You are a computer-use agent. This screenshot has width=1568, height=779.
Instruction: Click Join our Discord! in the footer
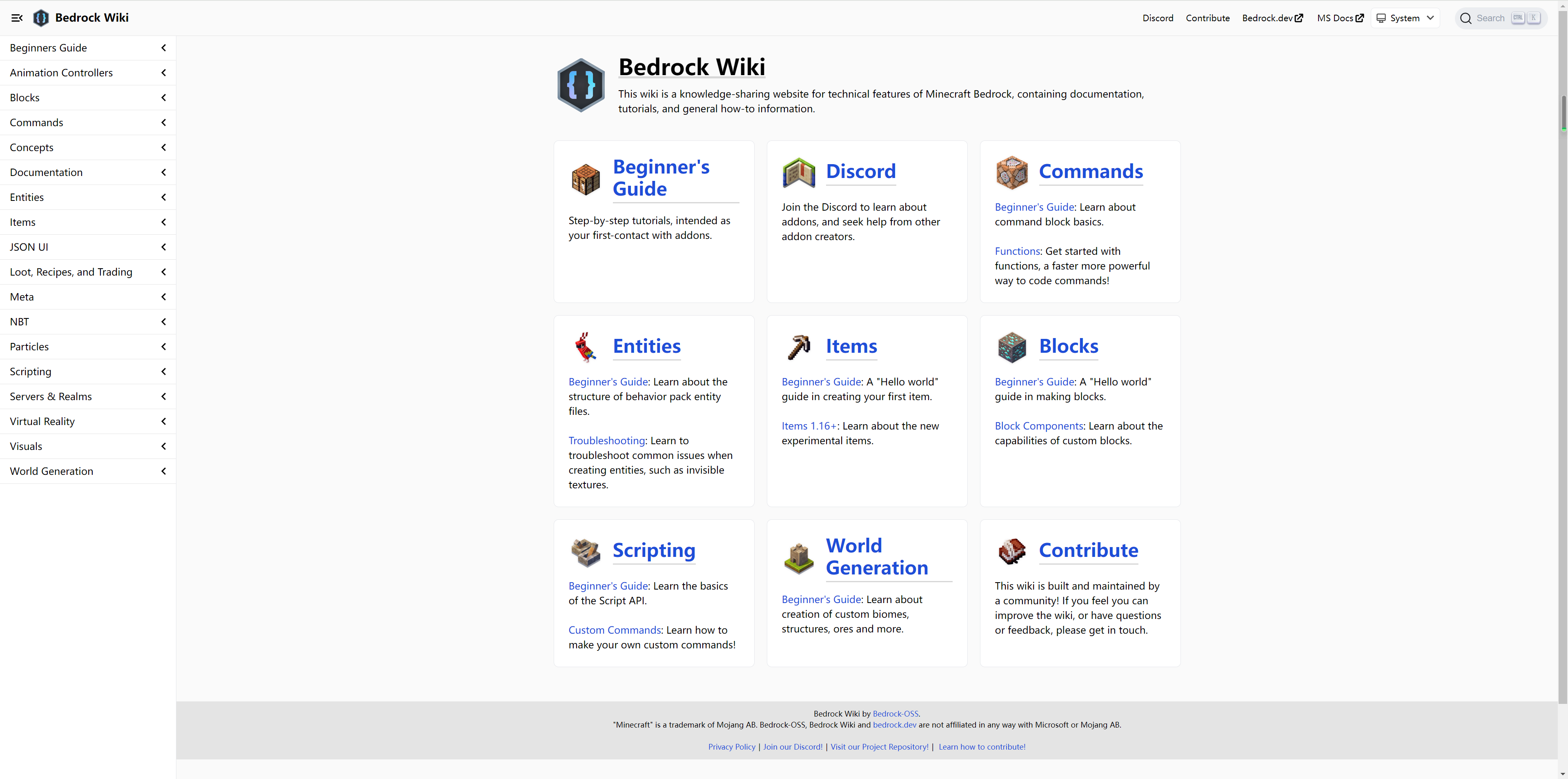tap(793, 747)
